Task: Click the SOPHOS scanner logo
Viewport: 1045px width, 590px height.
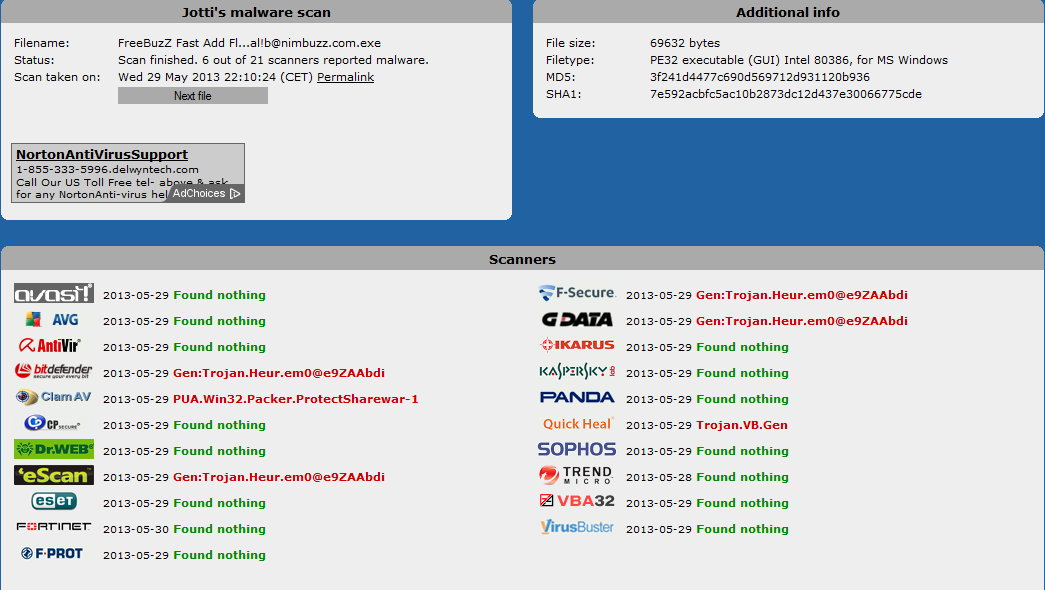Action: click(577, 449)
